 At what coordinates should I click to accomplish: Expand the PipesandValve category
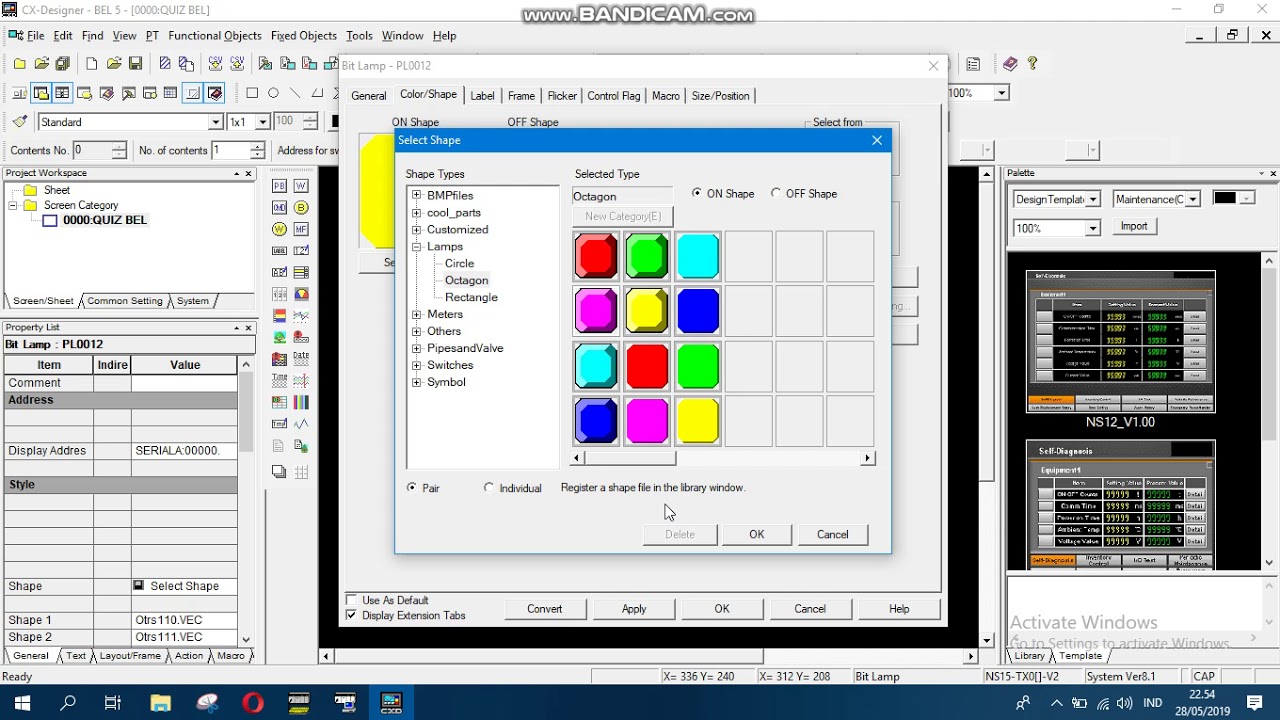tap(417, 348)
